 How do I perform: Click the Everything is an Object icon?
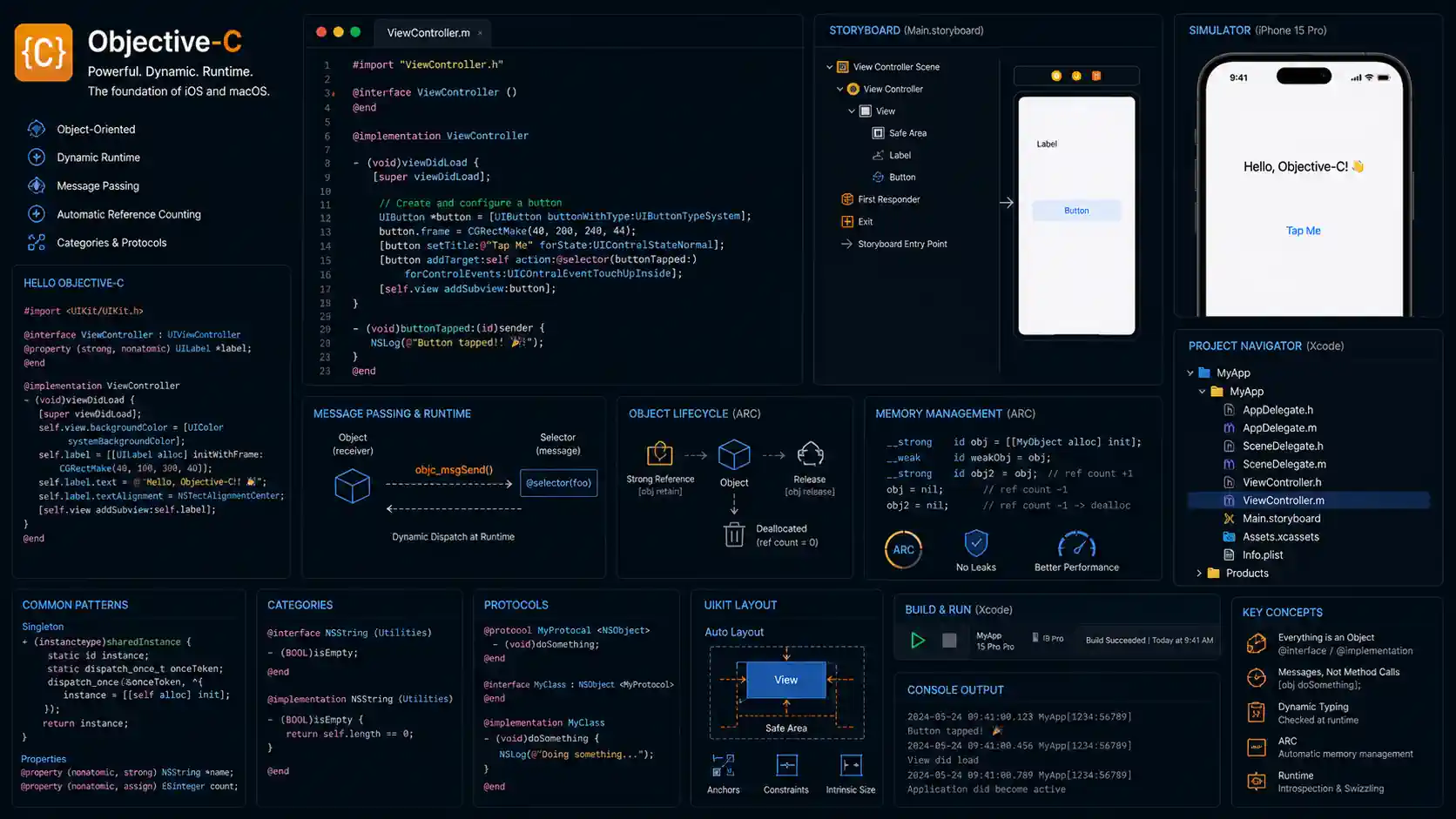1257,644
